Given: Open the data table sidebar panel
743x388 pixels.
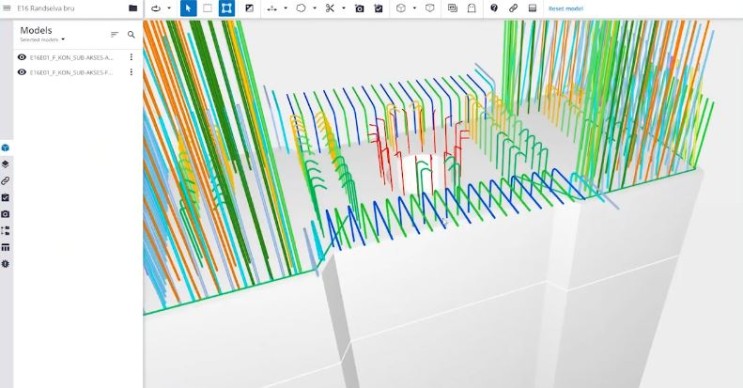Looking at the screenshot, I should click(x=5, y=247).
